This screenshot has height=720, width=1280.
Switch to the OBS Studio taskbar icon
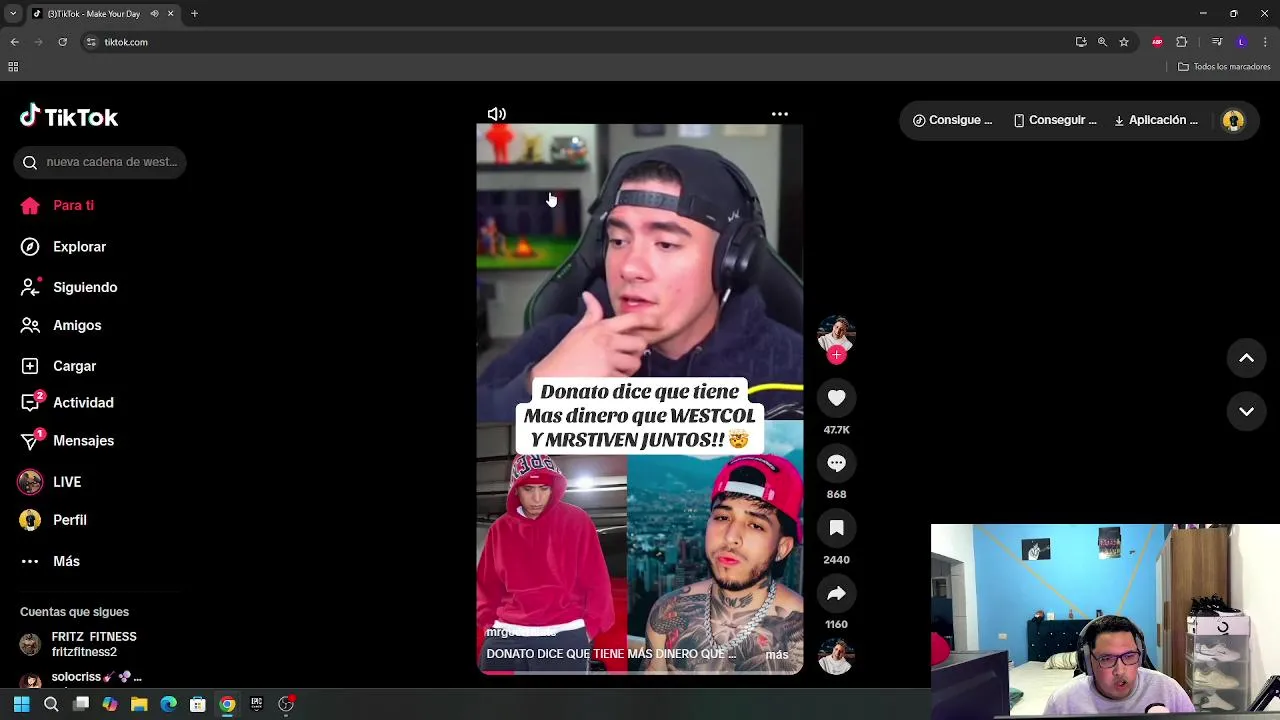click(286, 704)
